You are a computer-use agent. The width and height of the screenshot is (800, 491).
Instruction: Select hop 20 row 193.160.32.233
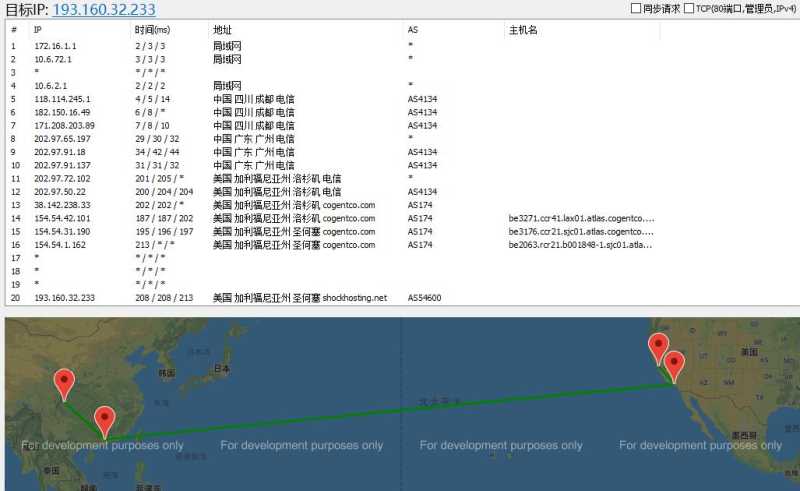(332, 298)
